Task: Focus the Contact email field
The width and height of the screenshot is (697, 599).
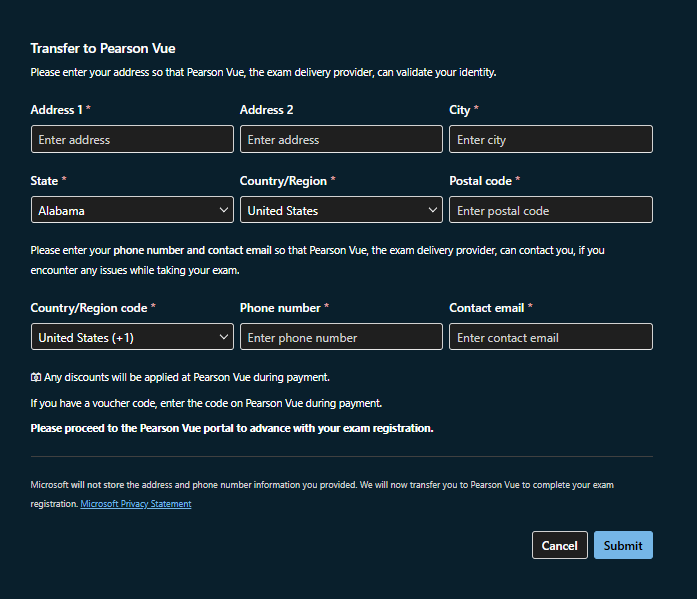Action: point(551,337)
